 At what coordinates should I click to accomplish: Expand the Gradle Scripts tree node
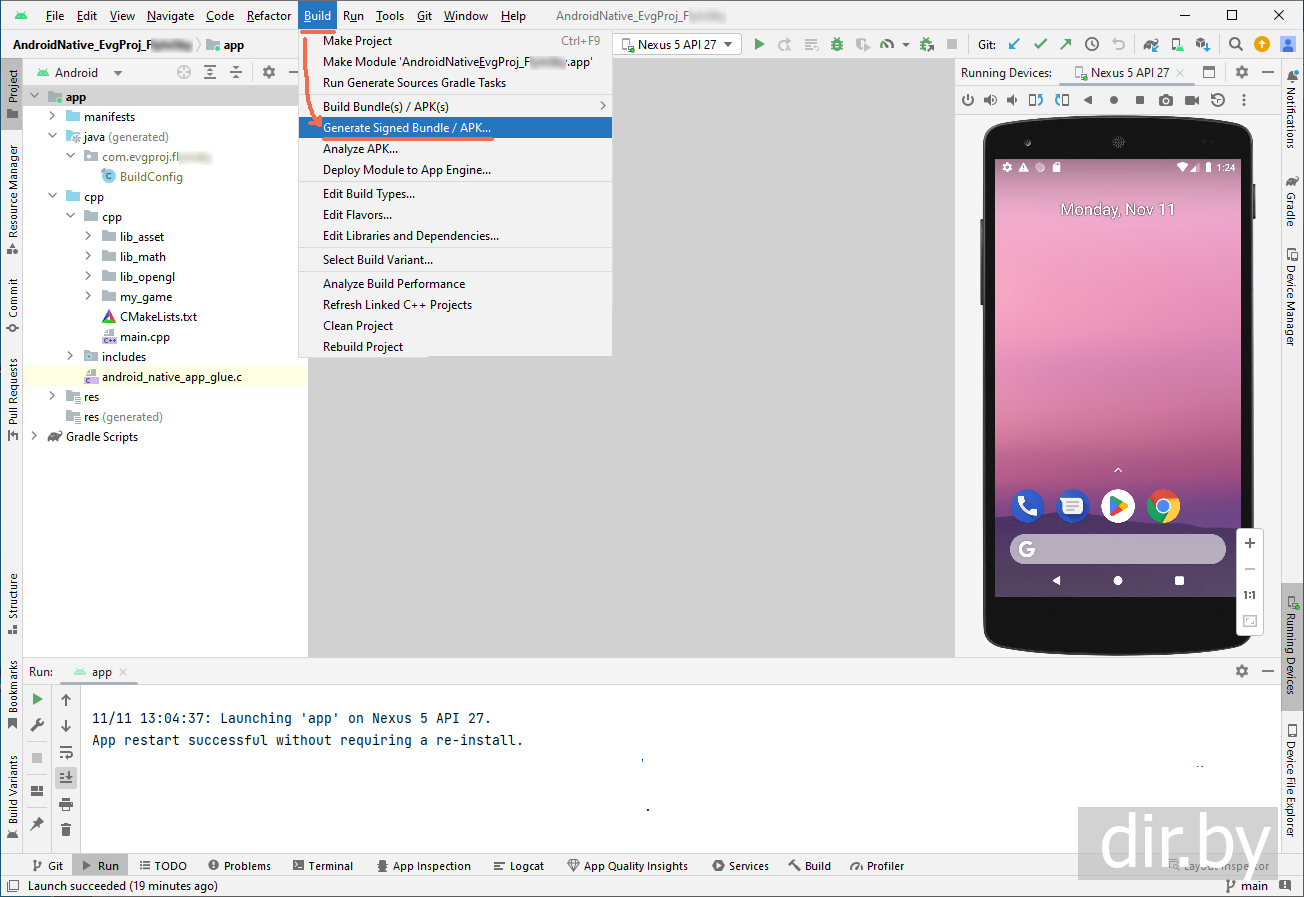tap(34, 437)
